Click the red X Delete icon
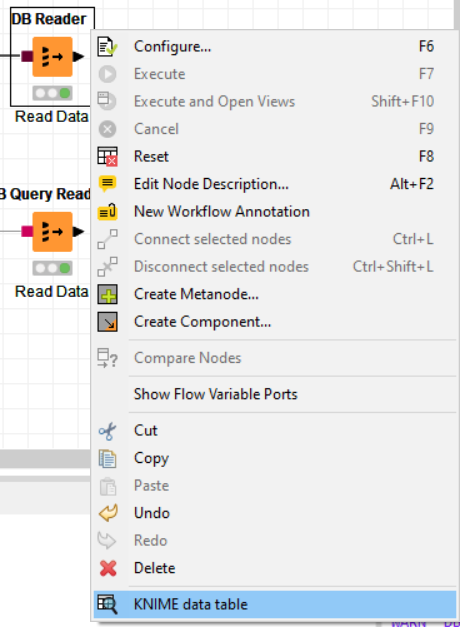The height and width of the screenshot is (627, 460). click(x=108, y=568)
